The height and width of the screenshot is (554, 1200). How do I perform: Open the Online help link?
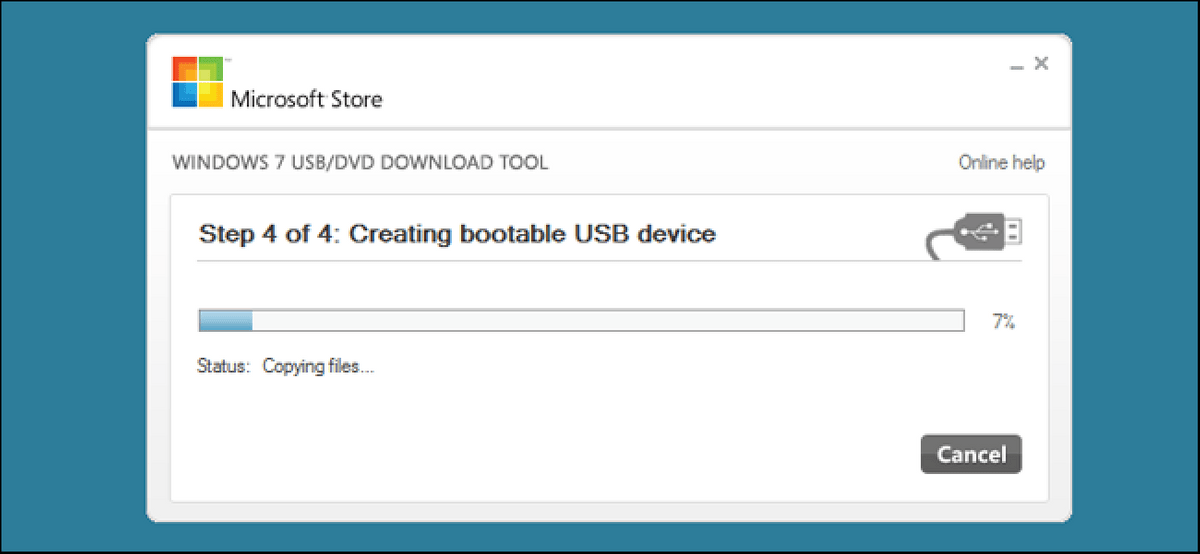[x=1001, y=163]
